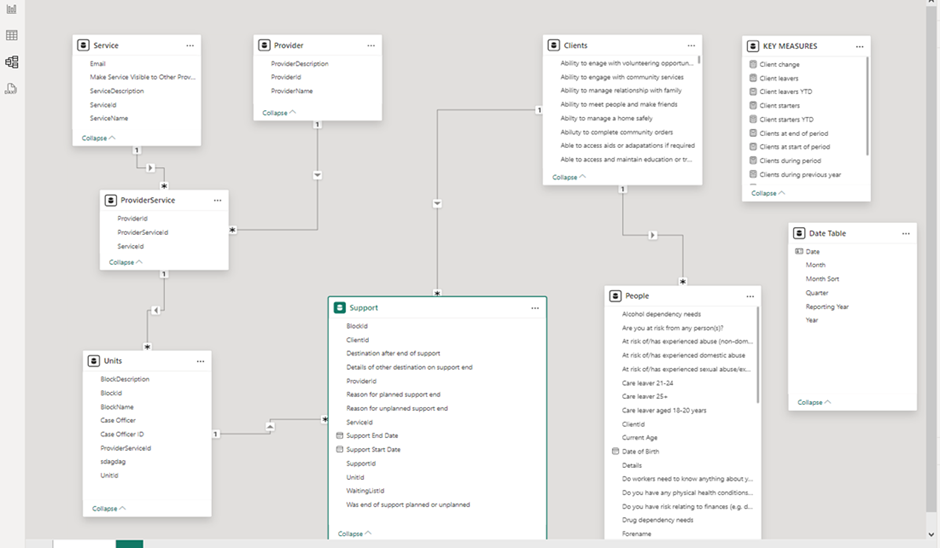
Task: Click the People table header icon
Action: pyautogui.click(x=615, y=296)
